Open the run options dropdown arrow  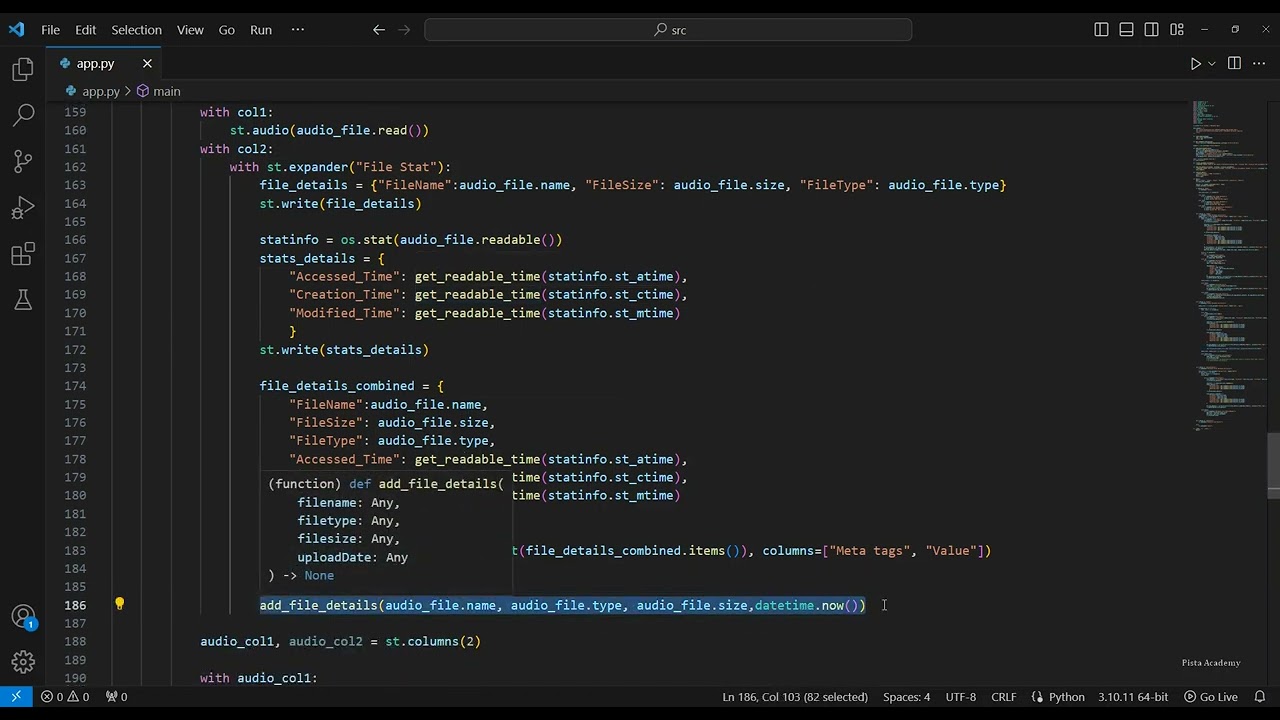[1212, 63]
